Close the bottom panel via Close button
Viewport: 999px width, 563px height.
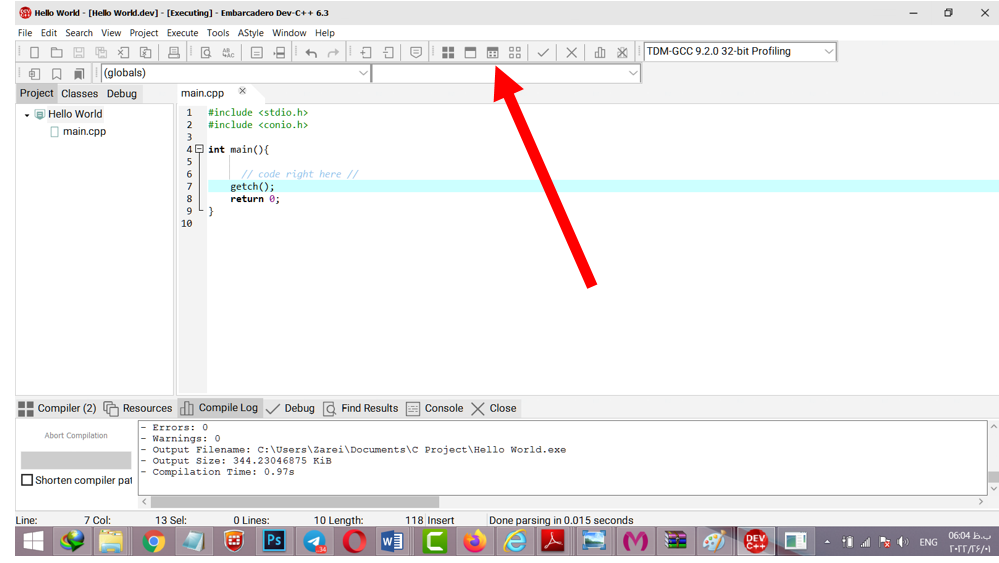click(494, 408)
